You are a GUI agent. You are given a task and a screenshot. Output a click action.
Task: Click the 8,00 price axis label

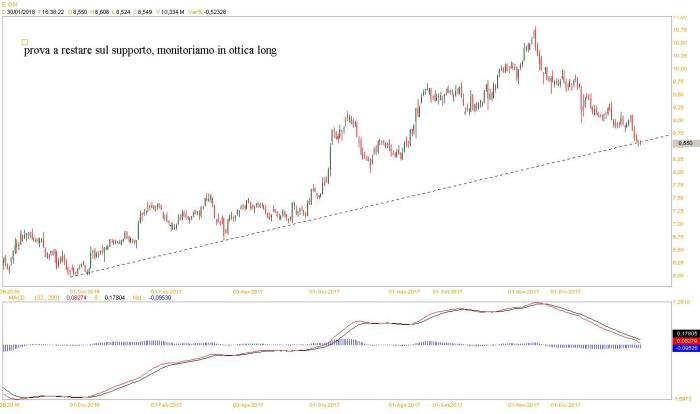tap(679, 172)
